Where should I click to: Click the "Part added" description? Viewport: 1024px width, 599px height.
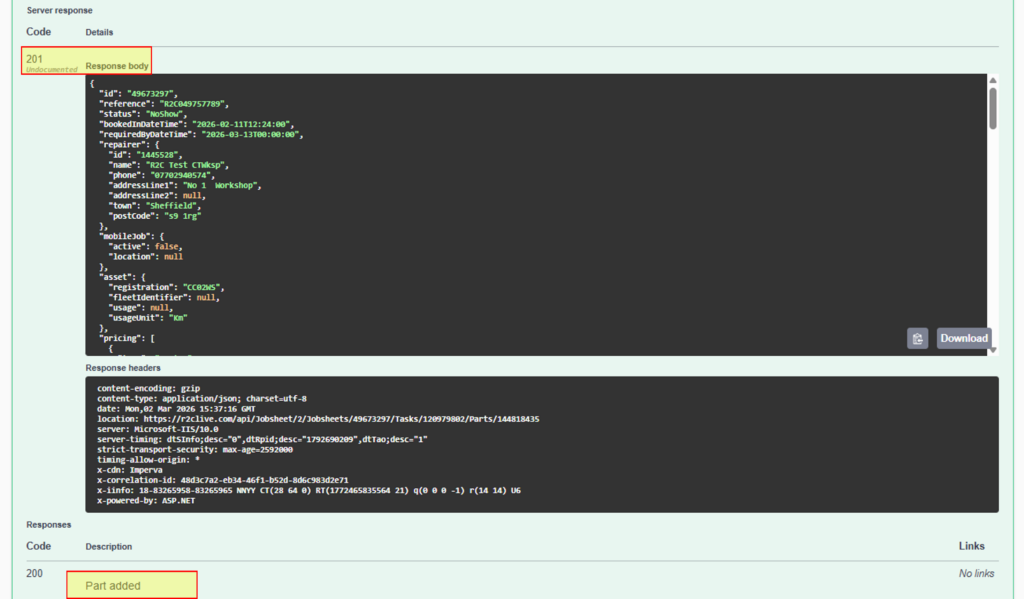coord(113,585)
